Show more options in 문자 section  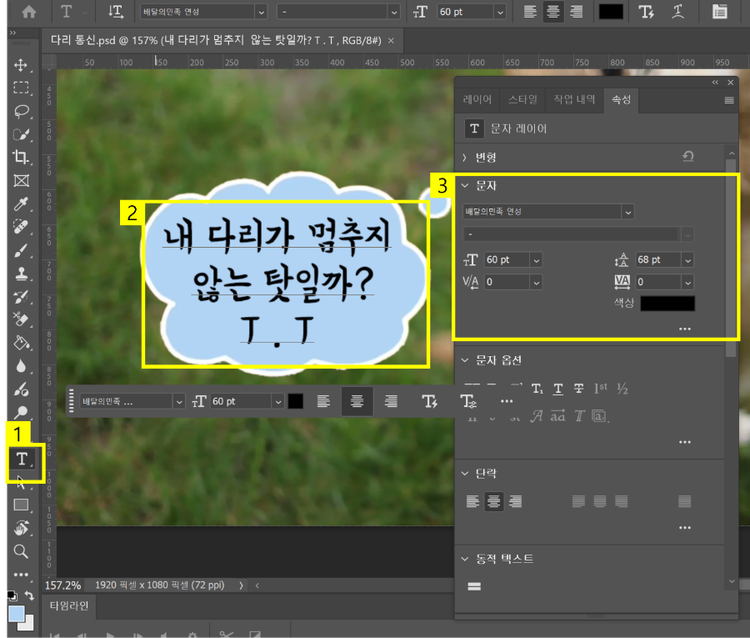(685, 329)
